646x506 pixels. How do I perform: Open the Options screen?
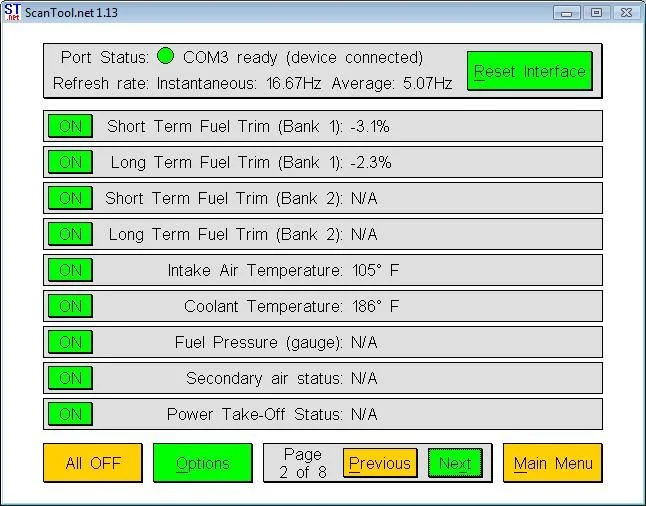[x=202, y=463]
